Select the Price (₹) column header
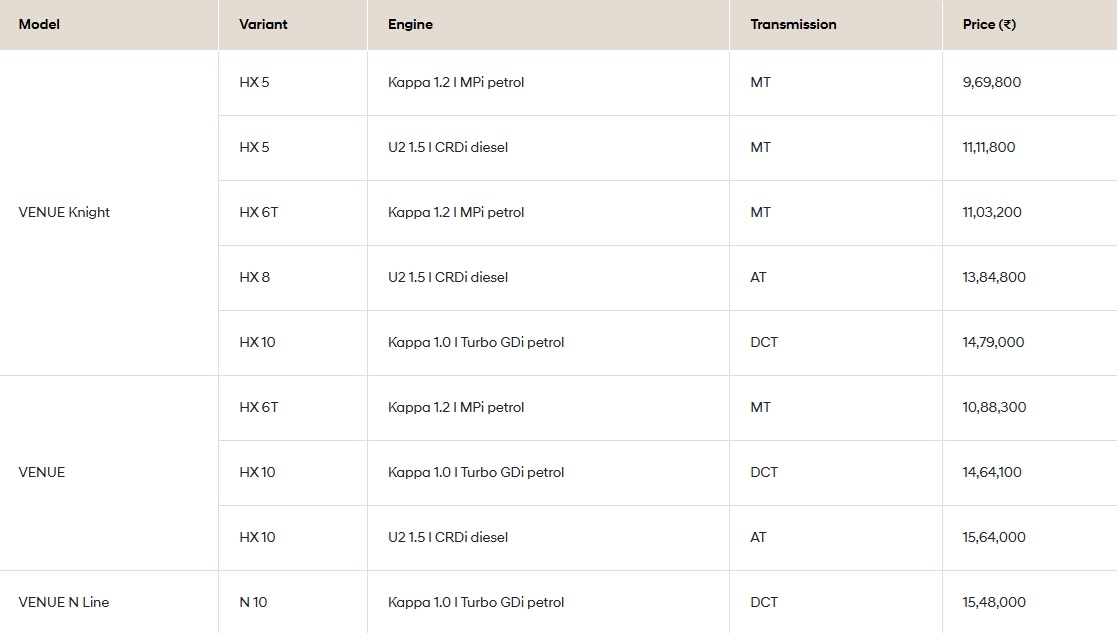 pos(989,24)
